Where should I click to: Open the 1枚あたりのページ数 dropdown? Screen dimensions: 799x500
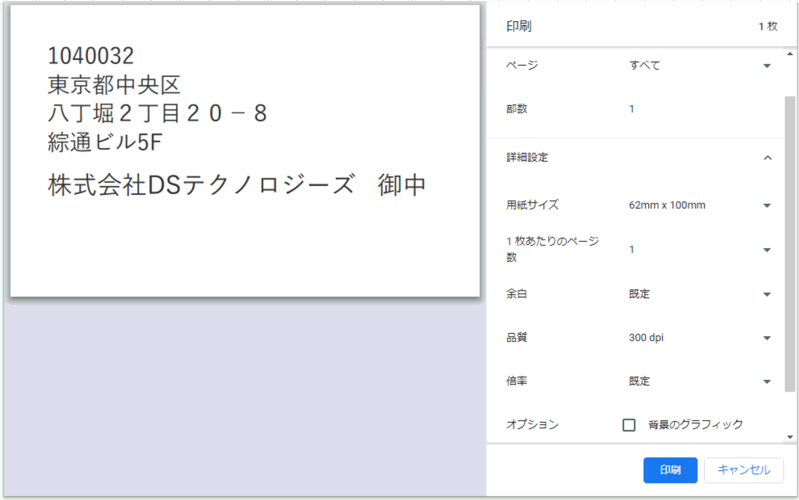pos(700,250)
